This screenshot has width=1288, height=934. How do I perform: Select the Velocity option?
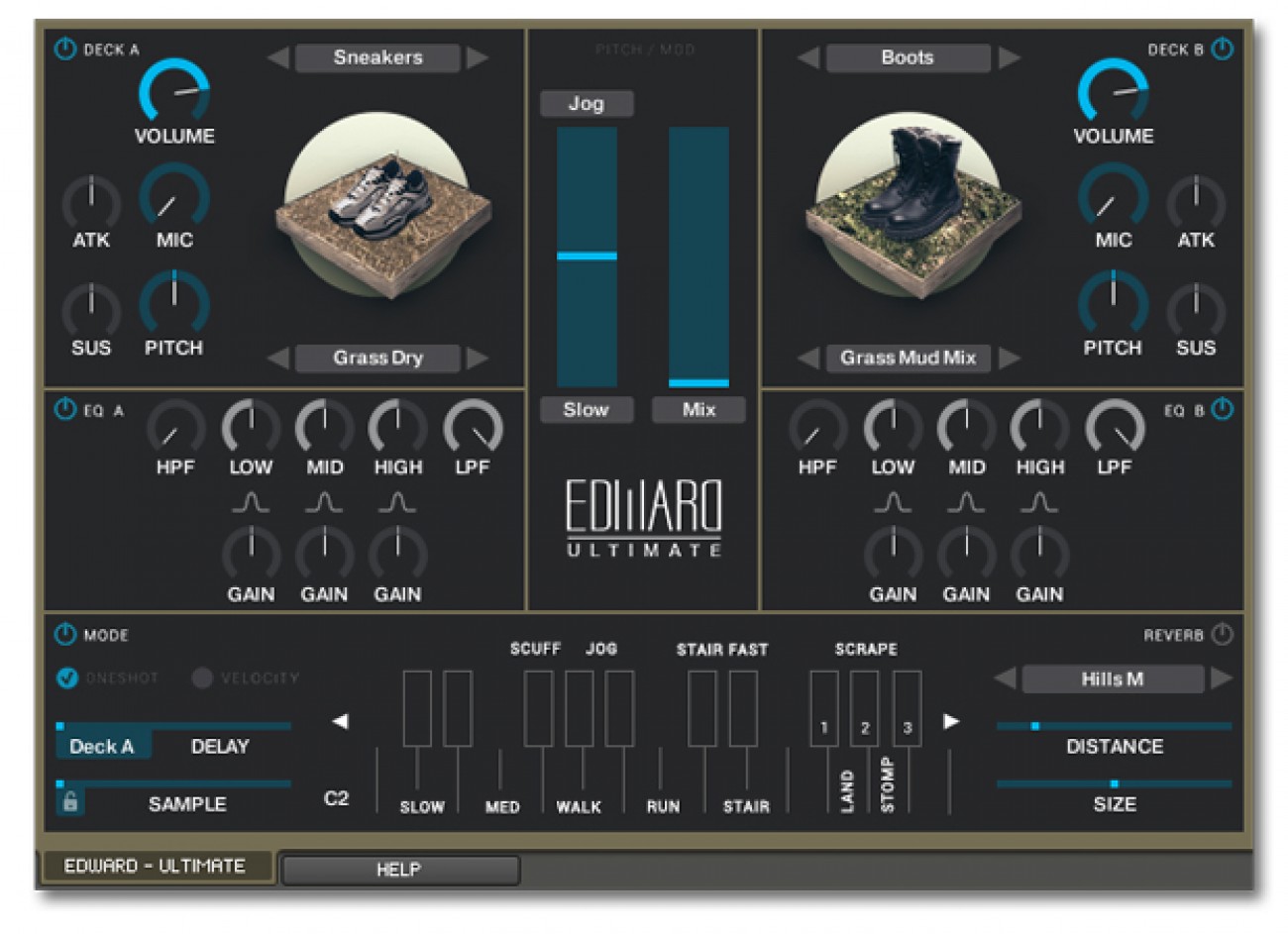coord(202,678)
